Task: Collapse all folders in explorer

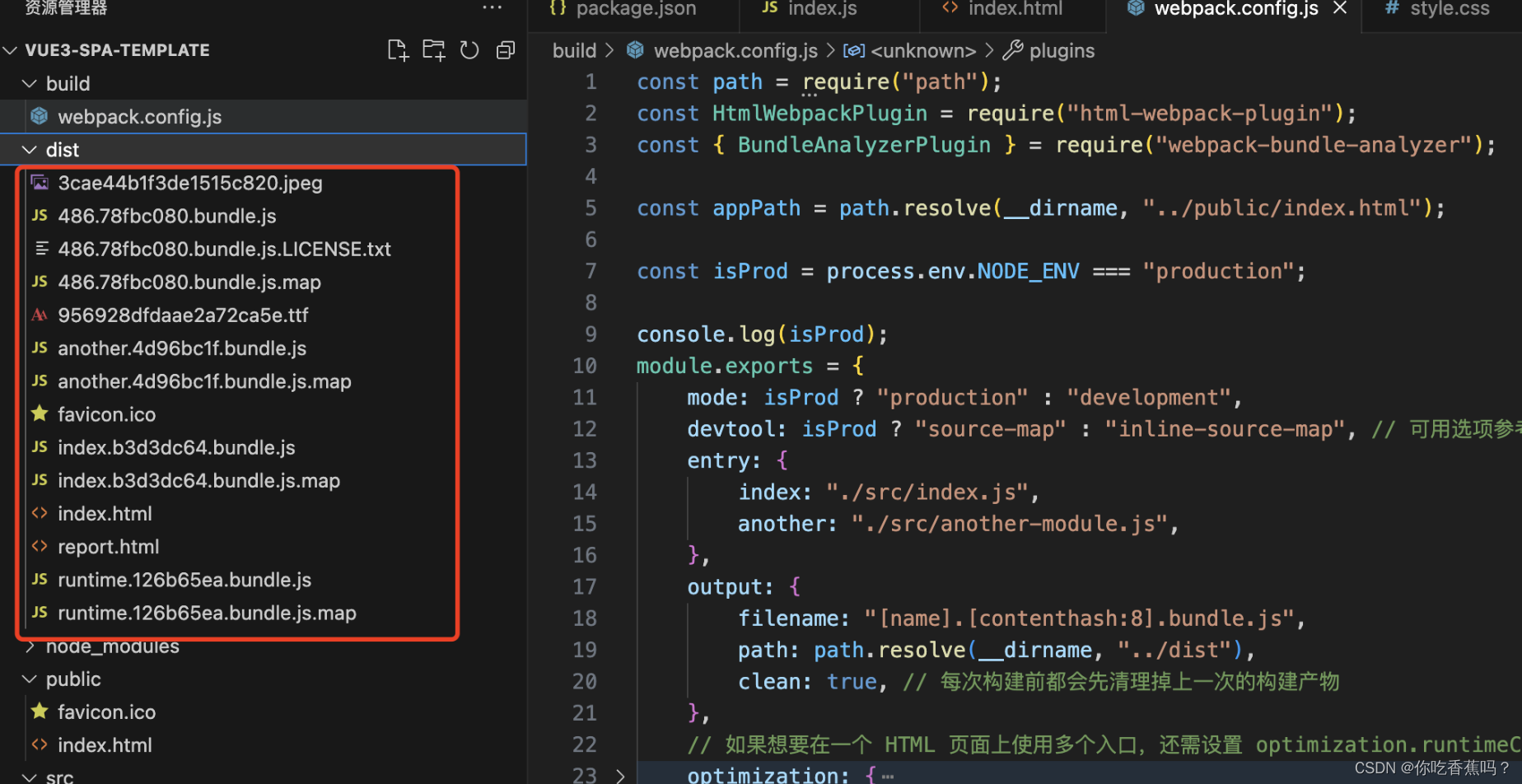Action: coord(506,50)
